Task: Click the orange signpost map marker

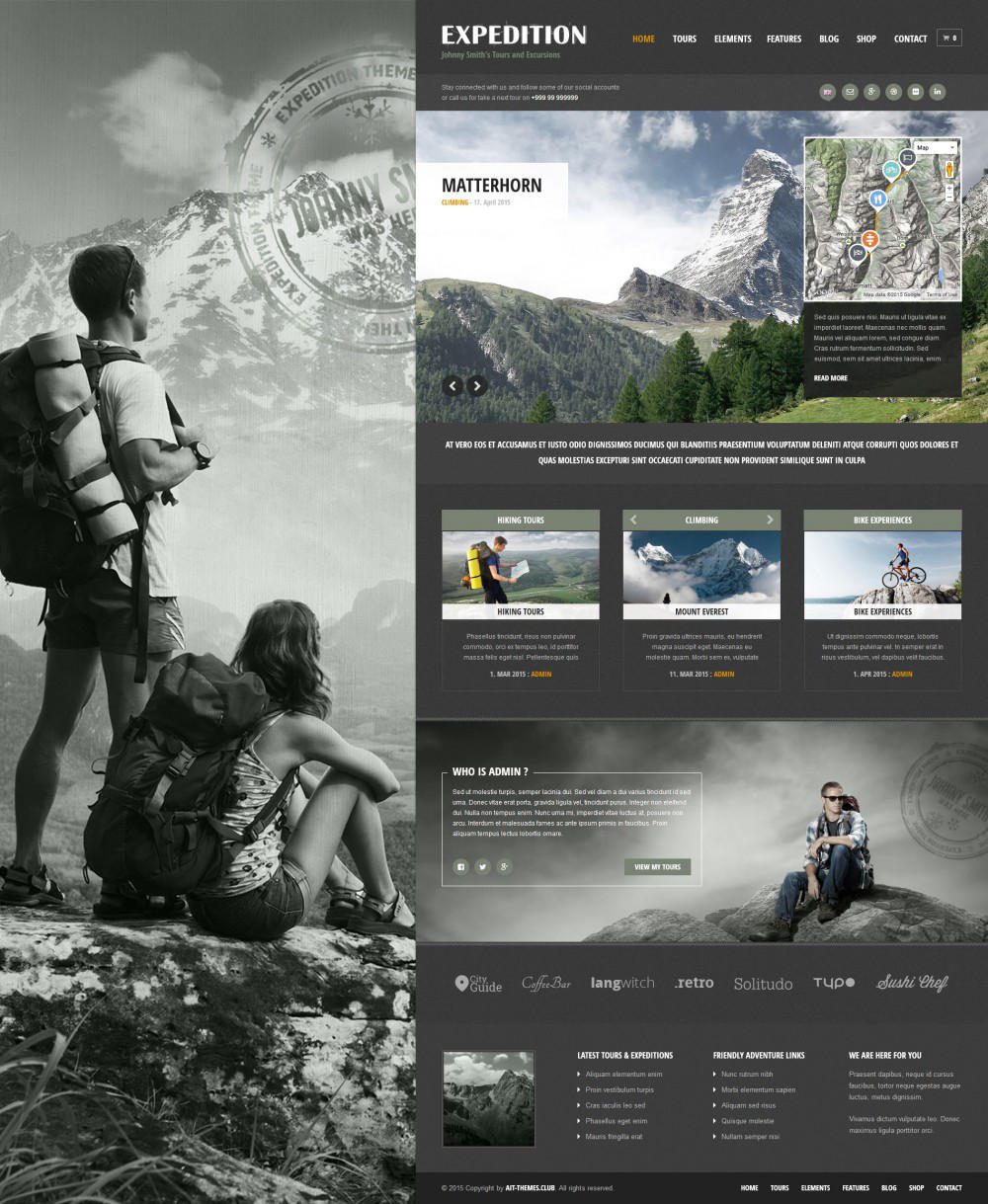Action: (869, 240)
